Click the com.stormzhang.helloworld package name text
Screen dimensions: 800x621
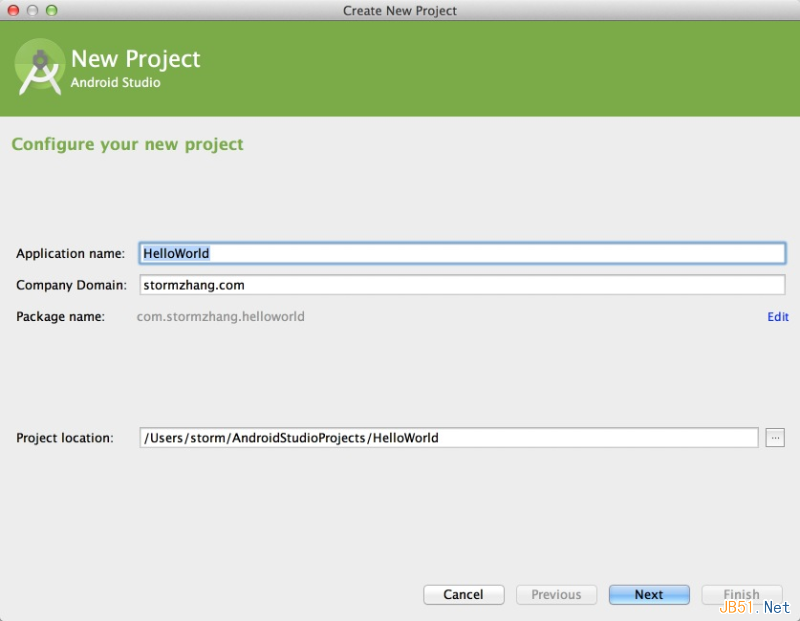(220, 317)
